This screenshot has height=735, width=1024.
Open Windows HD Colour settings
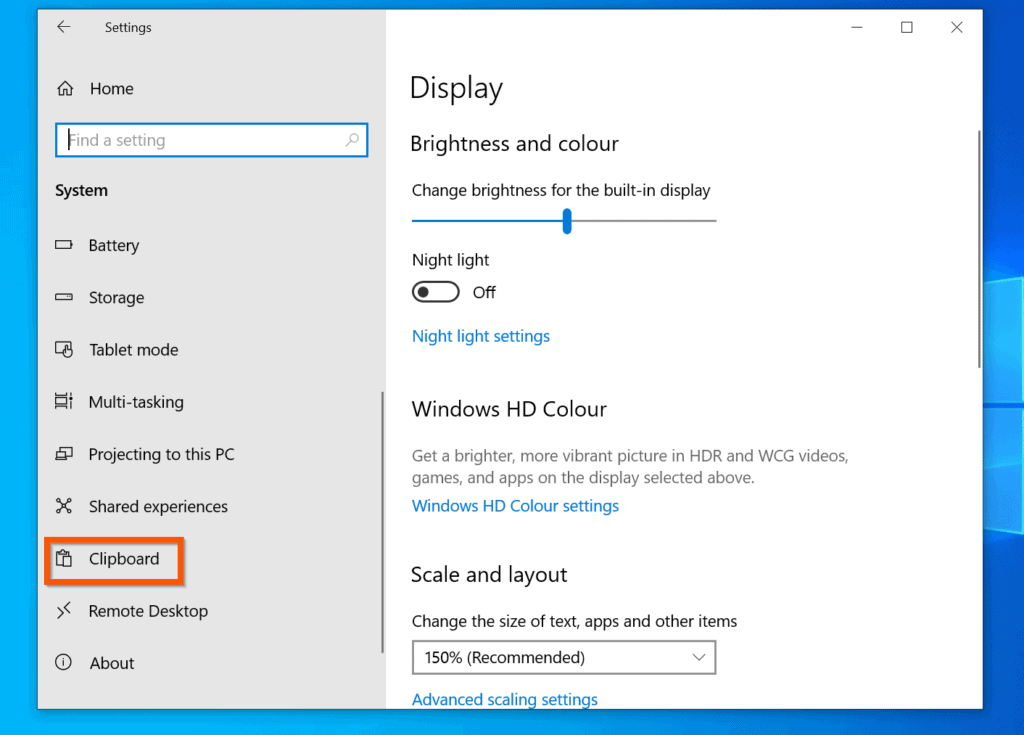(x=515, y=505)
